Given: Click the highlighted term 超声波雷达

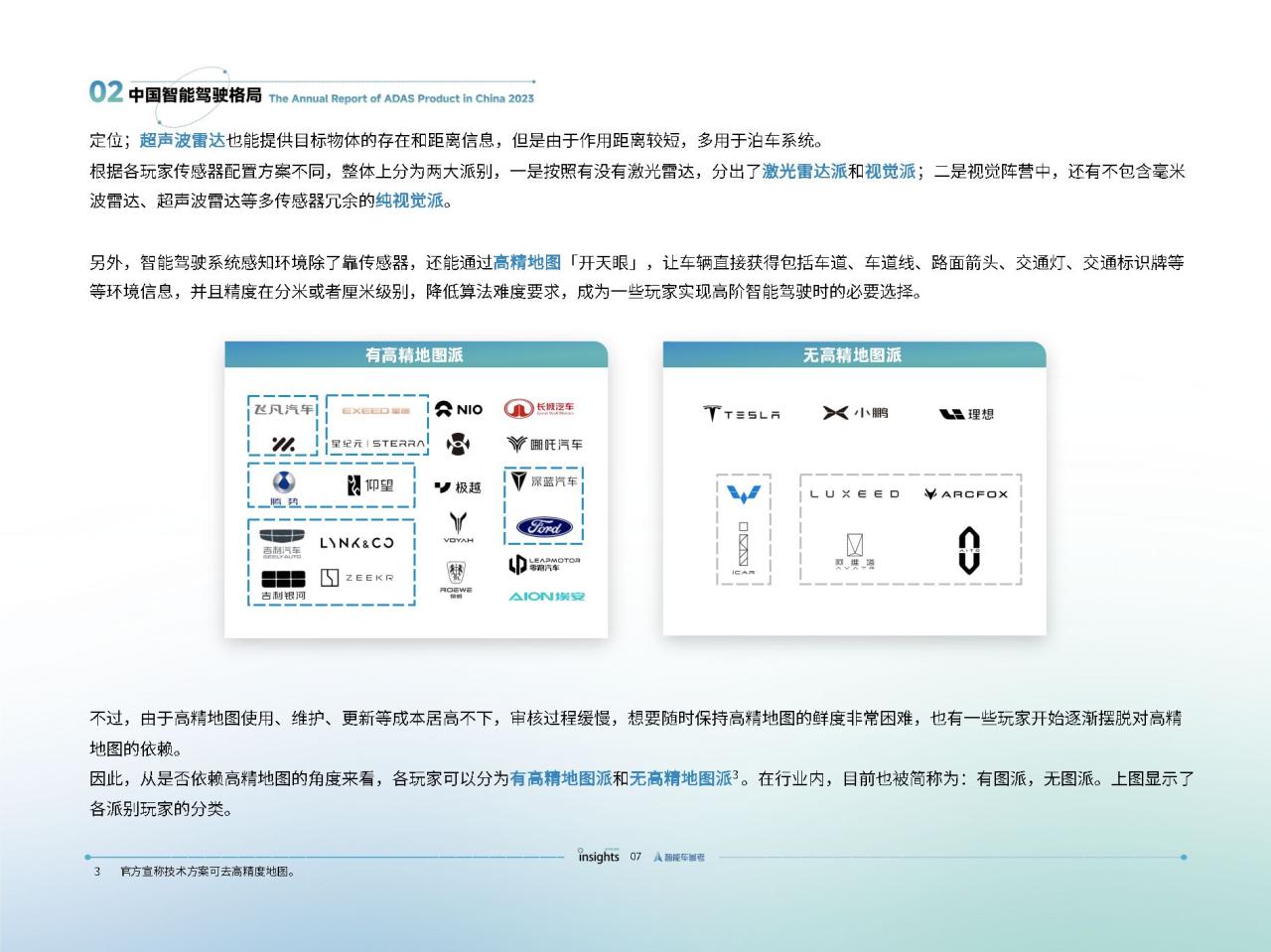Looking at the screenshot, I should (183, 140).
